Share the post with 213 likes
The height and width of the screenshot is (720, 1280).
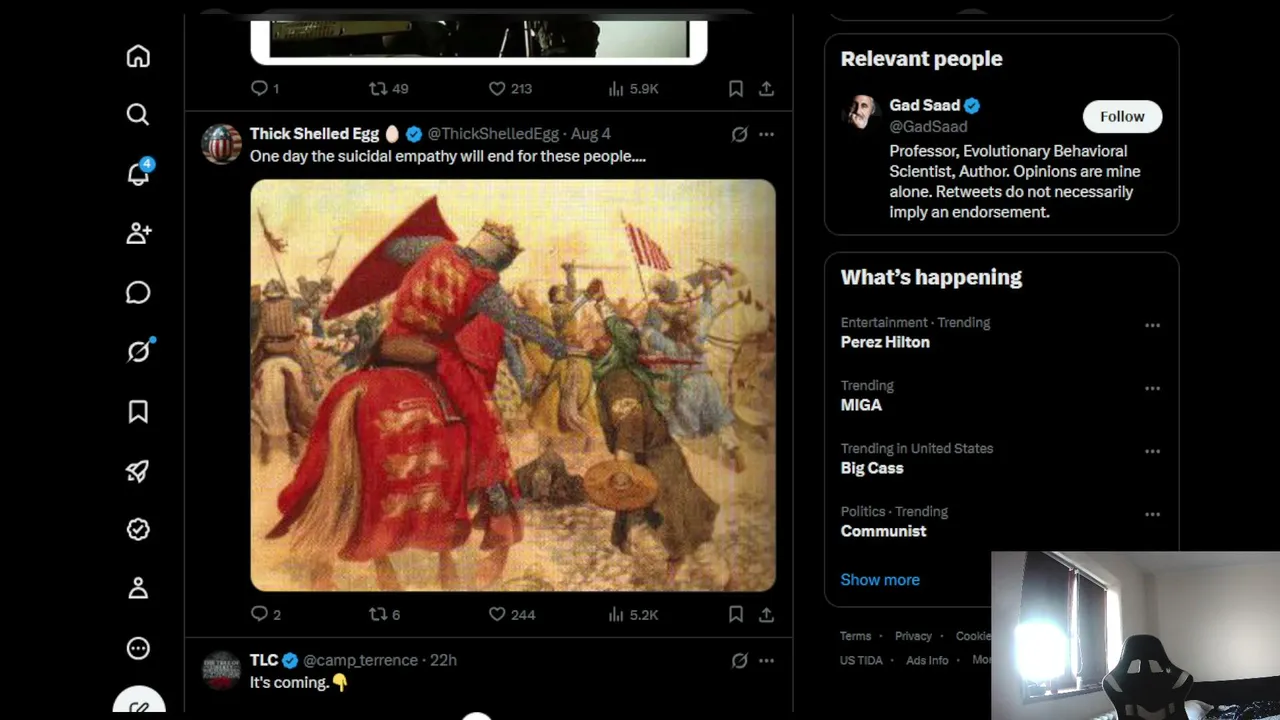(766, 88)
